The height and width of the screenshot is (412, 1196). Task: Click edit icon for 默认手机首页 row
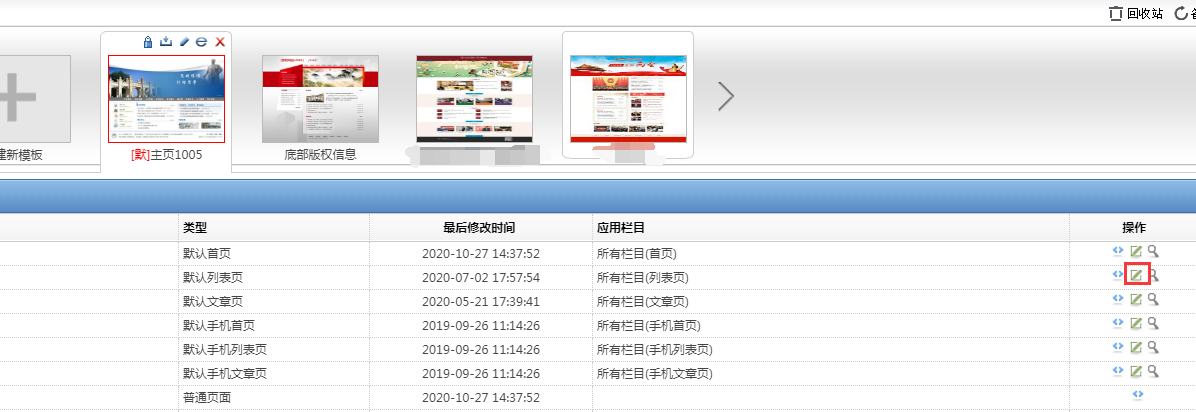(x=1136, y=323)
